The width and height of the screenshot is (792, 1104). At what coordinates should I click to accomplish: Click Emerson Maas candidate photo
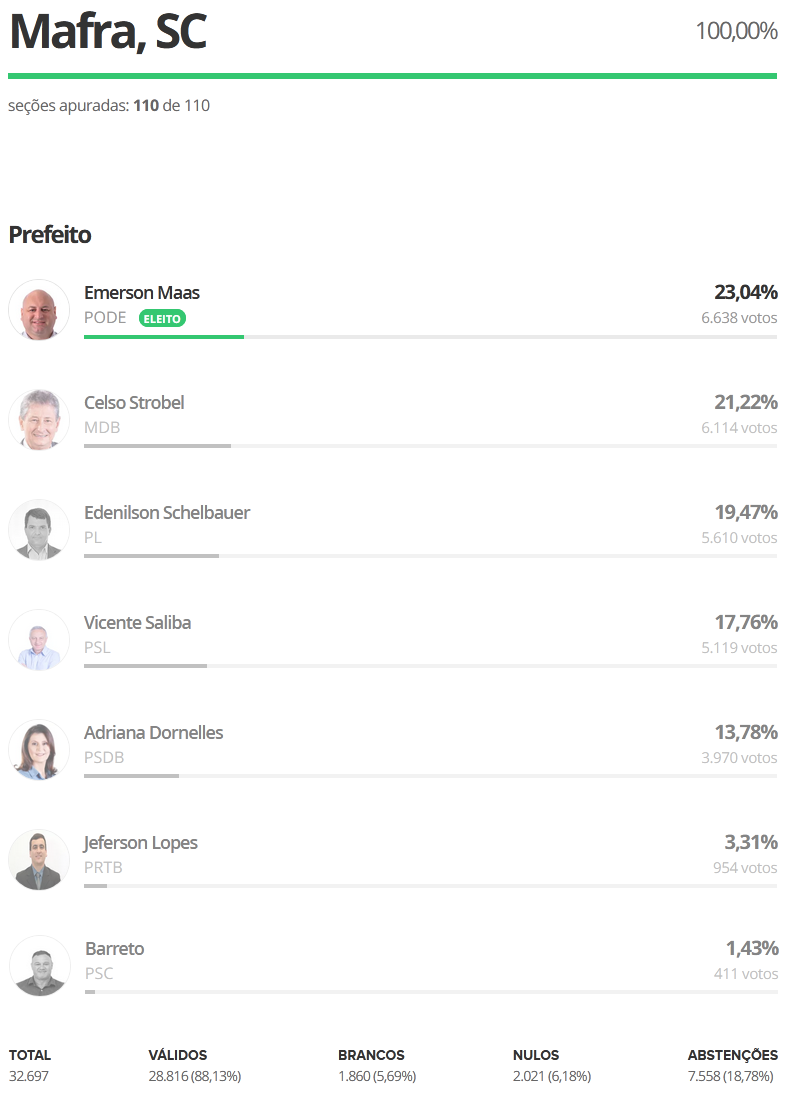pos(39,310)
